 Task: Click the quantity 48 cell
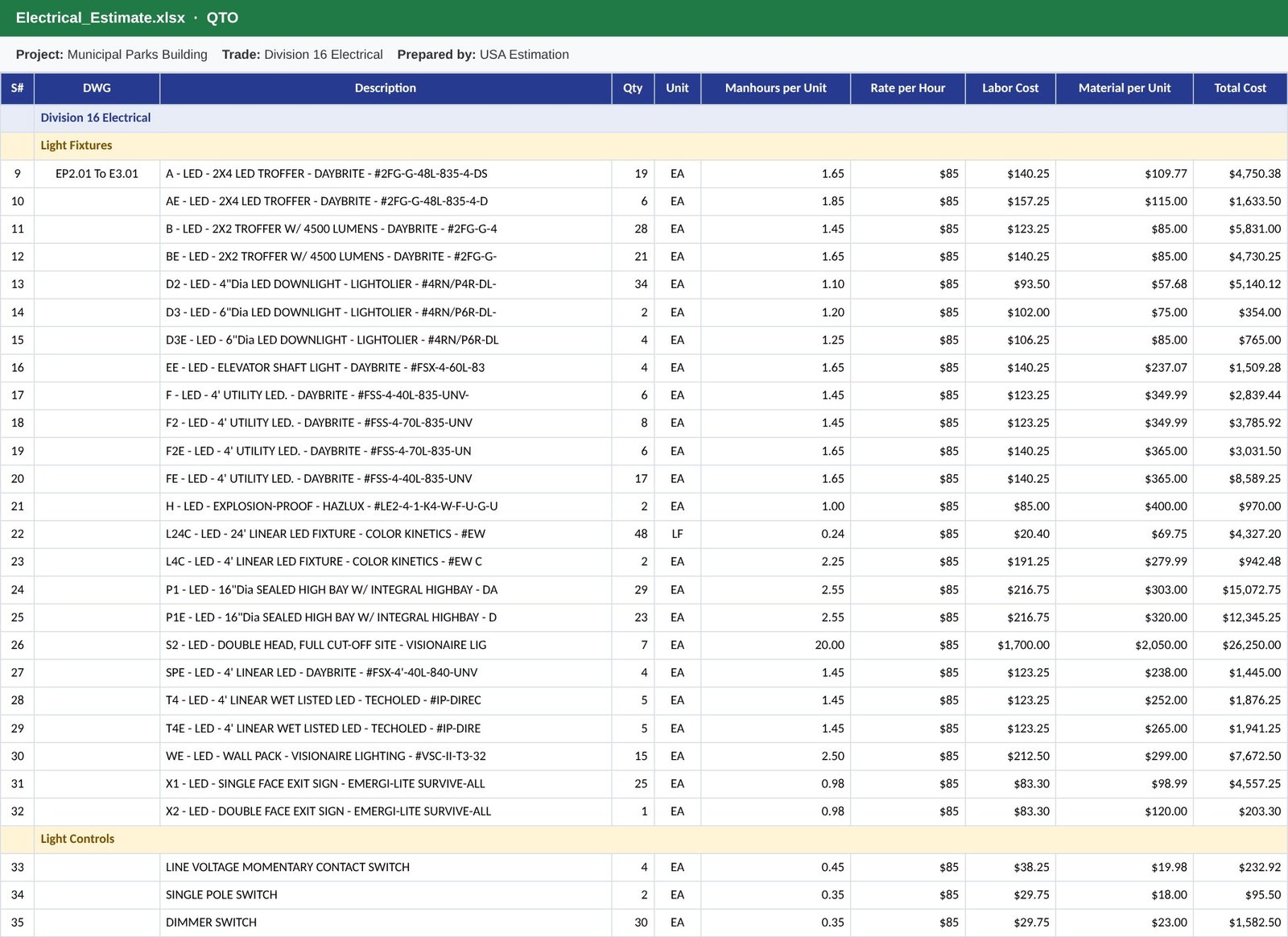pos(633,534)
